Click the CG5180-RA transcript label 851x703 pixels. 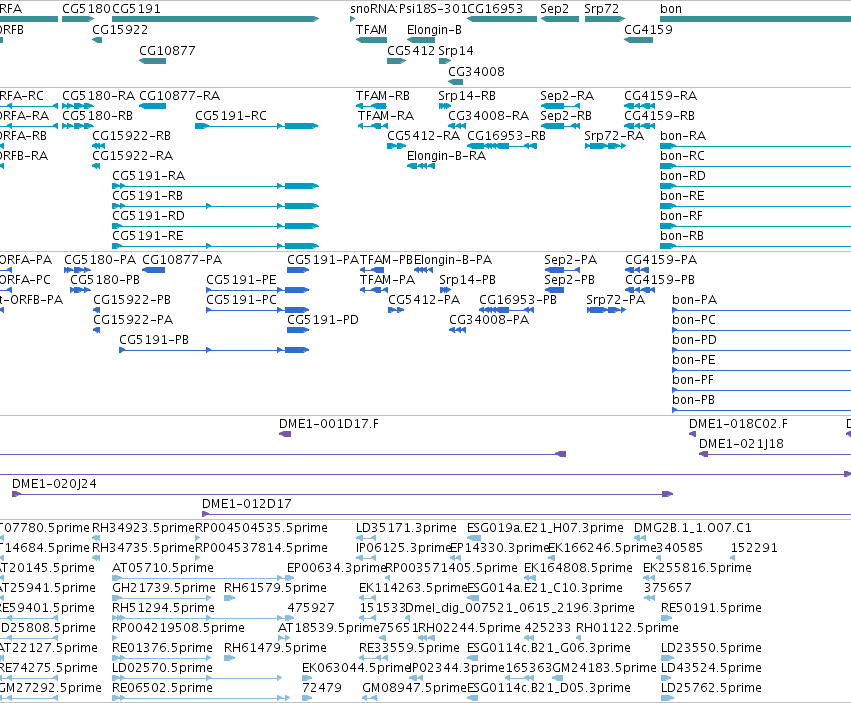click(98, 96)
